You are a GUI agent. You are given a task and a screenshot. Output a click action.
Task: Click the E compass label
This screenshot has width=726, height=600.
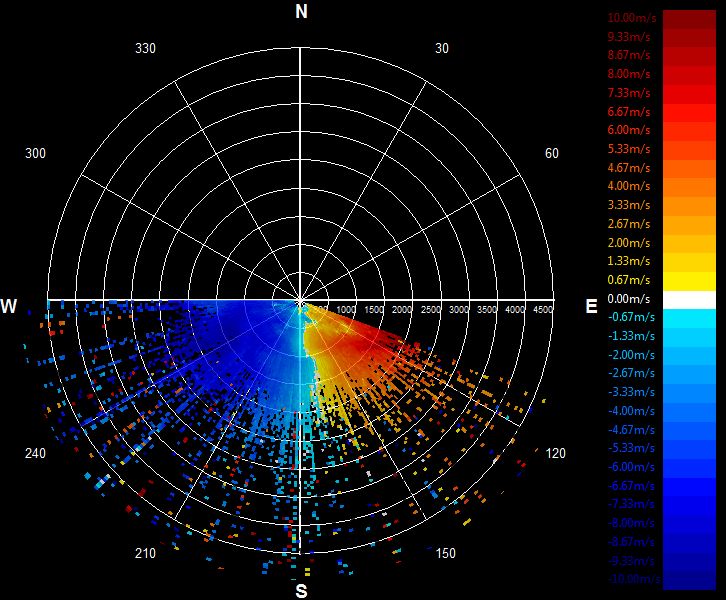pos(591,306)
